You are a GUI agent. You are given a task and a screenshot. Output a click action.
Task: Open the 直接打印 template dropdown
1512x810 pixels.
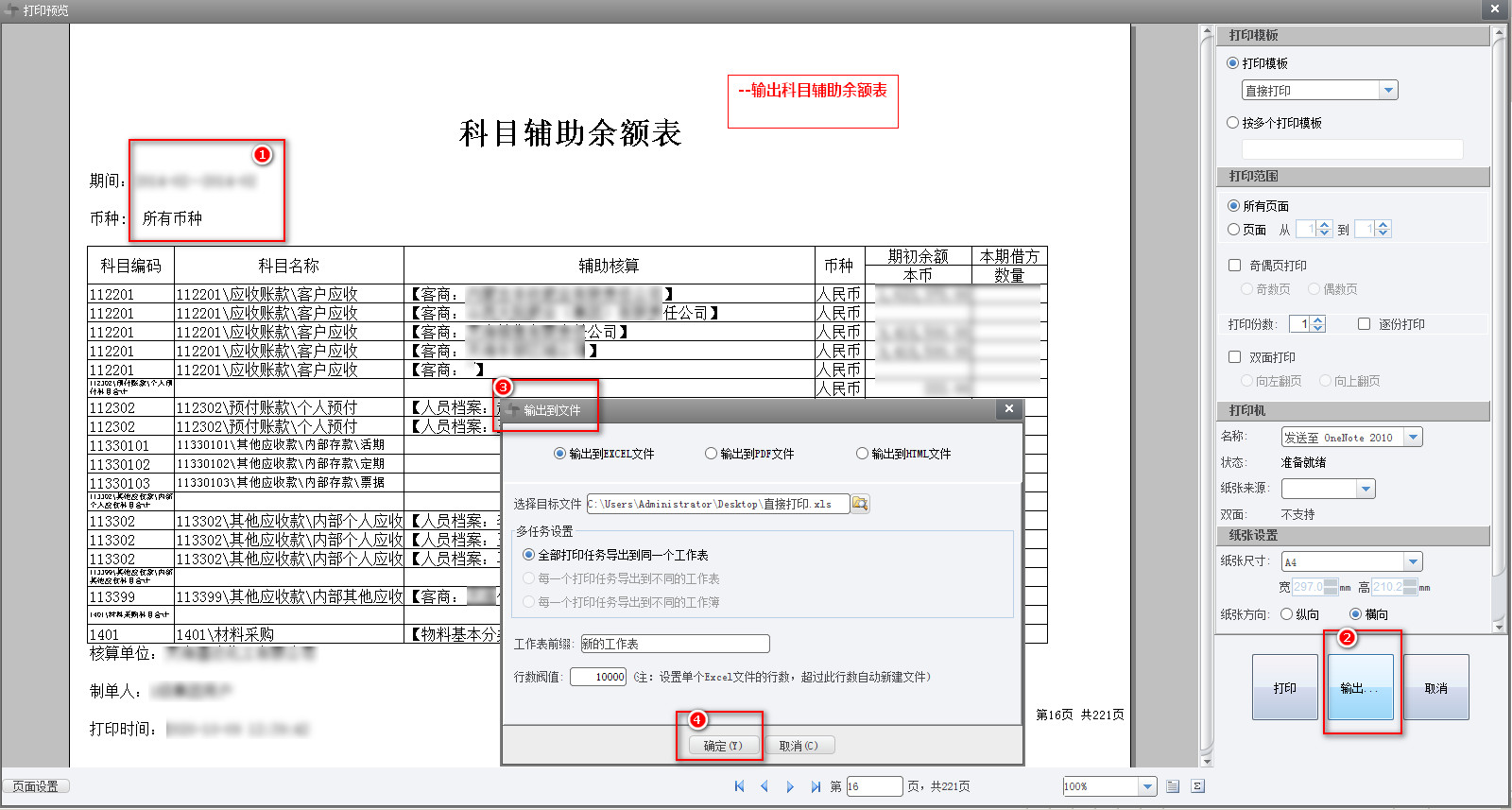[x=1388, y=91]
